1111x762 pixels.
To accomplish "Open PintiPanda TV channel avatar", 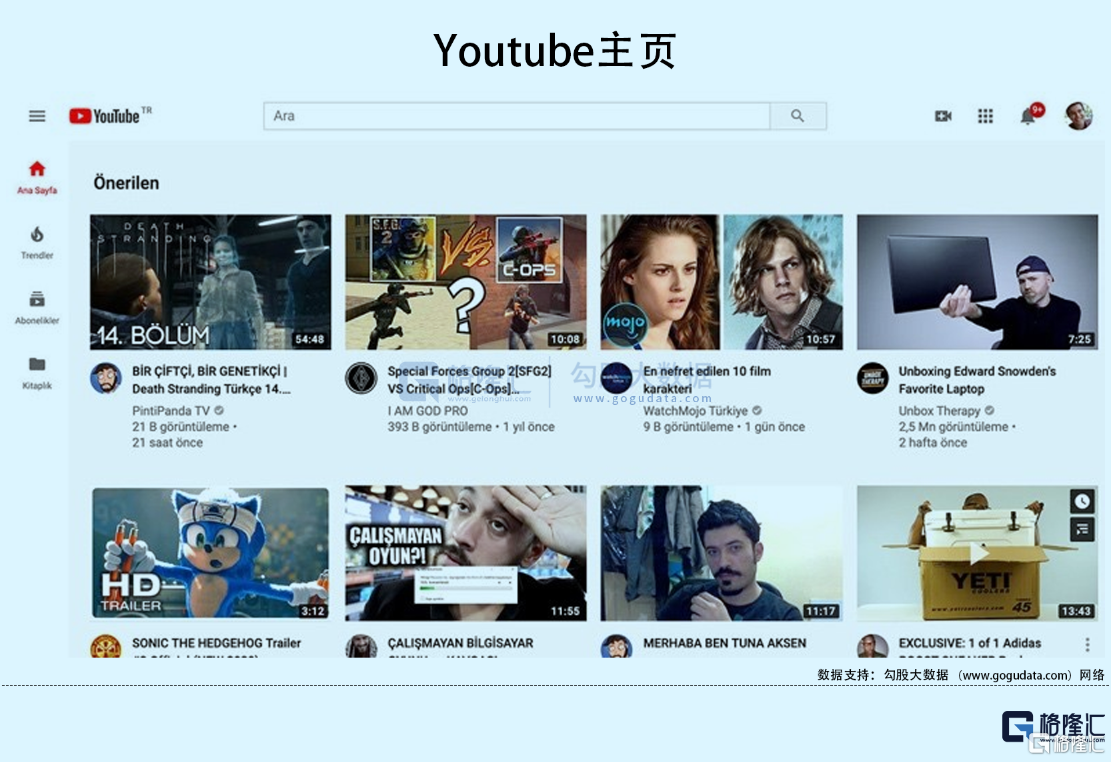I will coord(106,379).
